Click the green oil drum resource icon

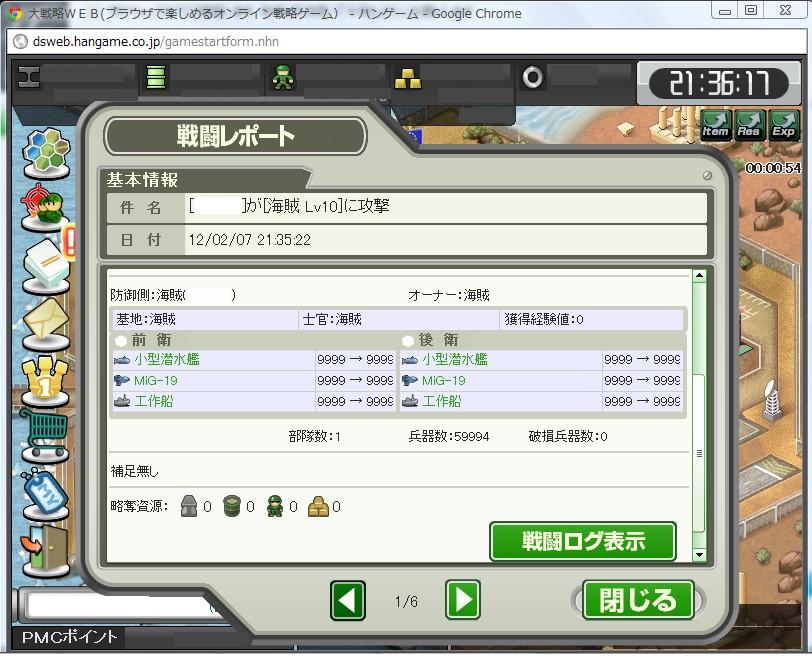pyautogui.click(x=156, y=77)
